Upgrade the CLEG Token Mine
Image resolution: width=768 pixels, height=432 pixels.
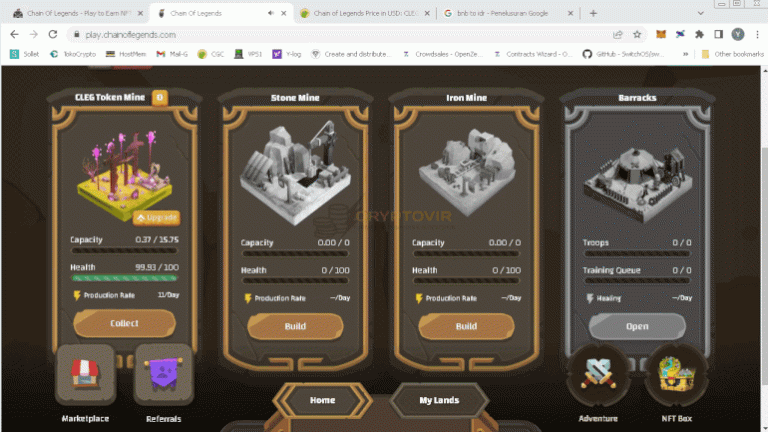click(x=157, y=217)
